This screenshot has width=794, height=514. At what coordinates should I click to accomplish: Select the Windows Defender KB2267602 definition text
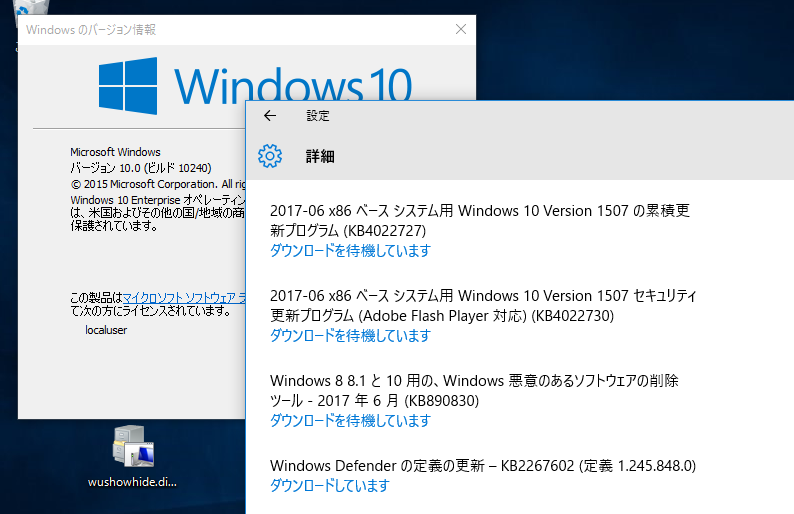(483, 465)
